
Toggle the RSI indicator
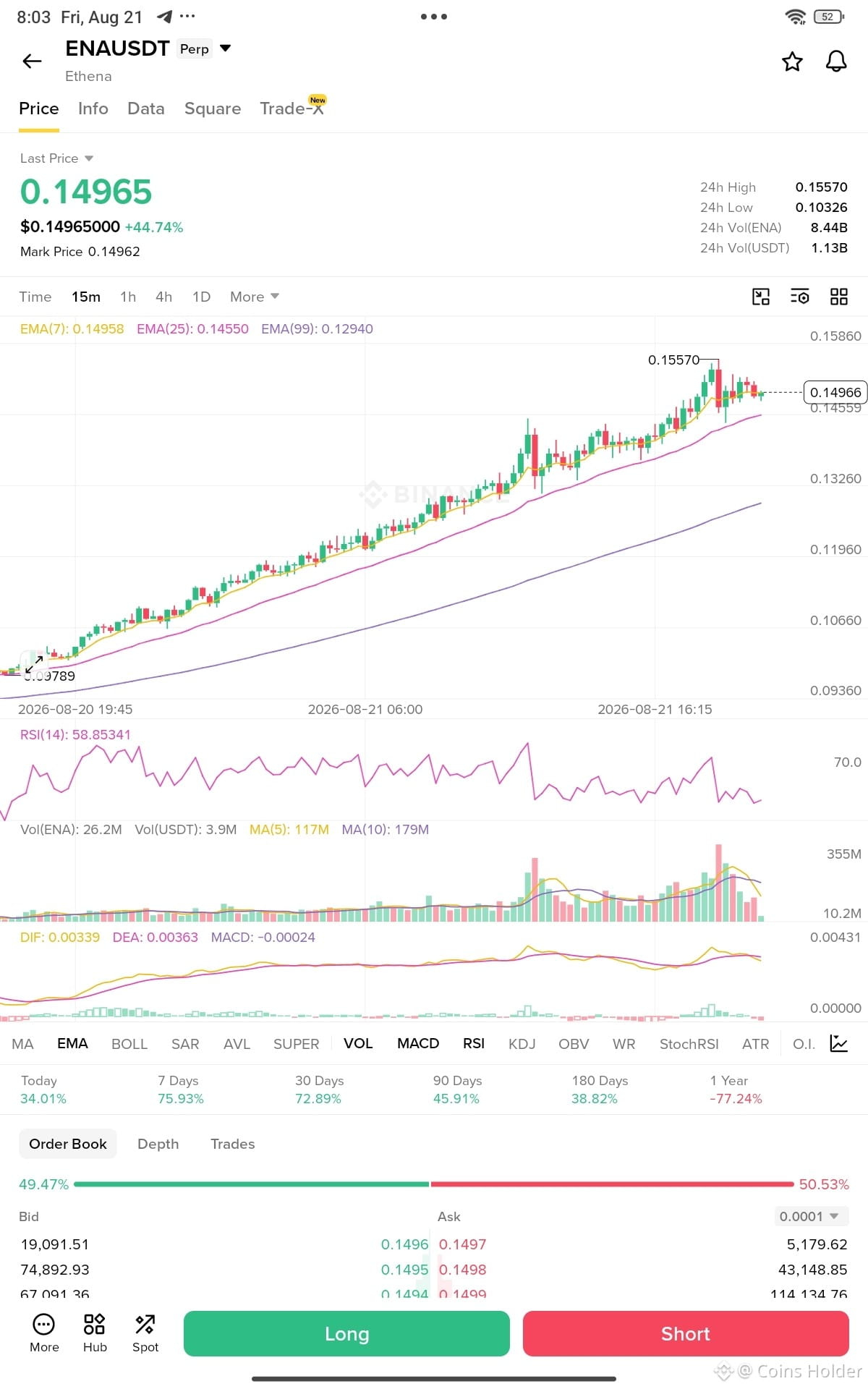474,1043
